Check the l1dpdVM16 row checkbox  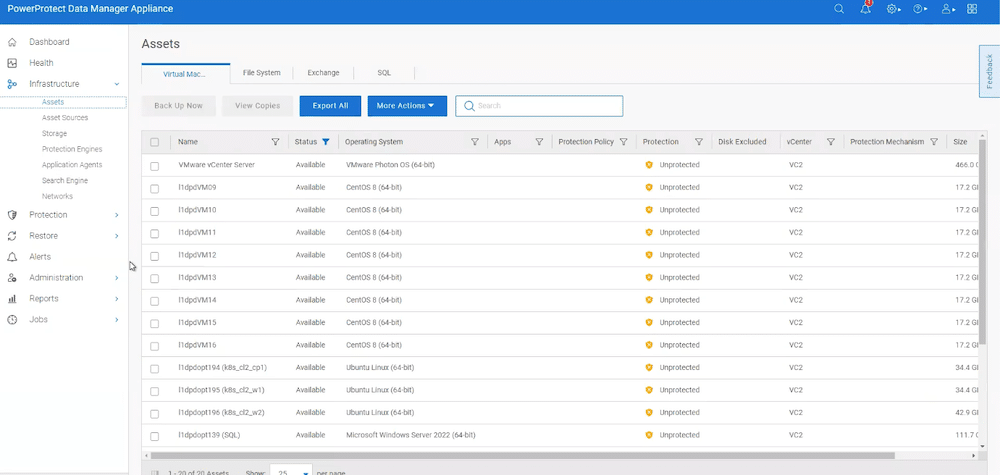tap(154, 346)
